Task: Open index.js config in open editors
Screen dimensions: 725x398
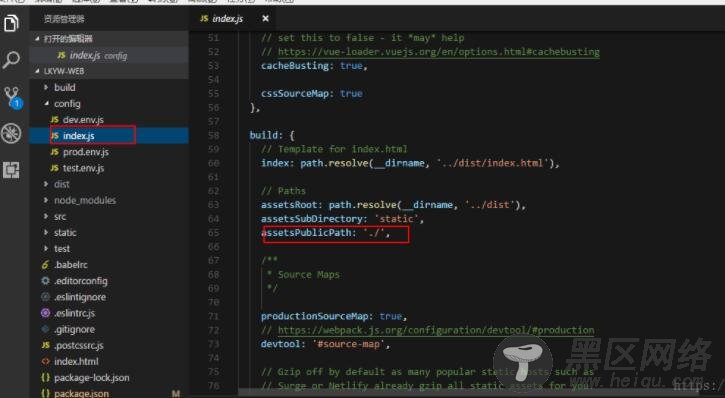Action: coord(109,55)
